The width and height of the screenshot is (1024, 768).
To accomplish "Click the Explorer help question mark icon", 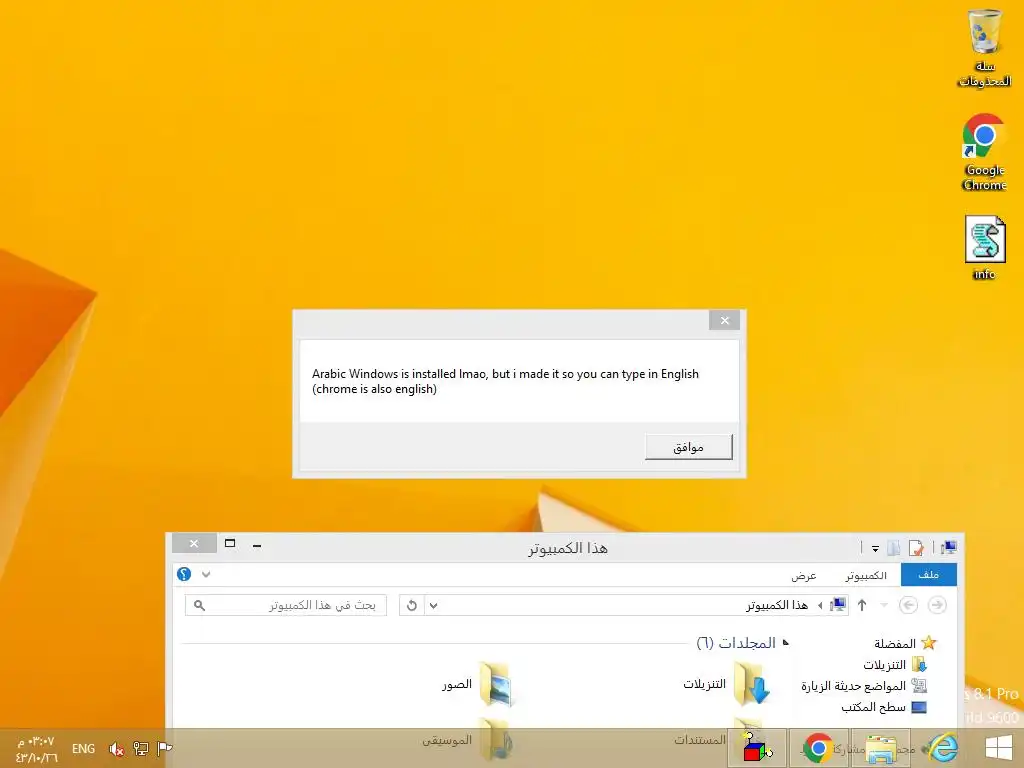I will 184,574.
